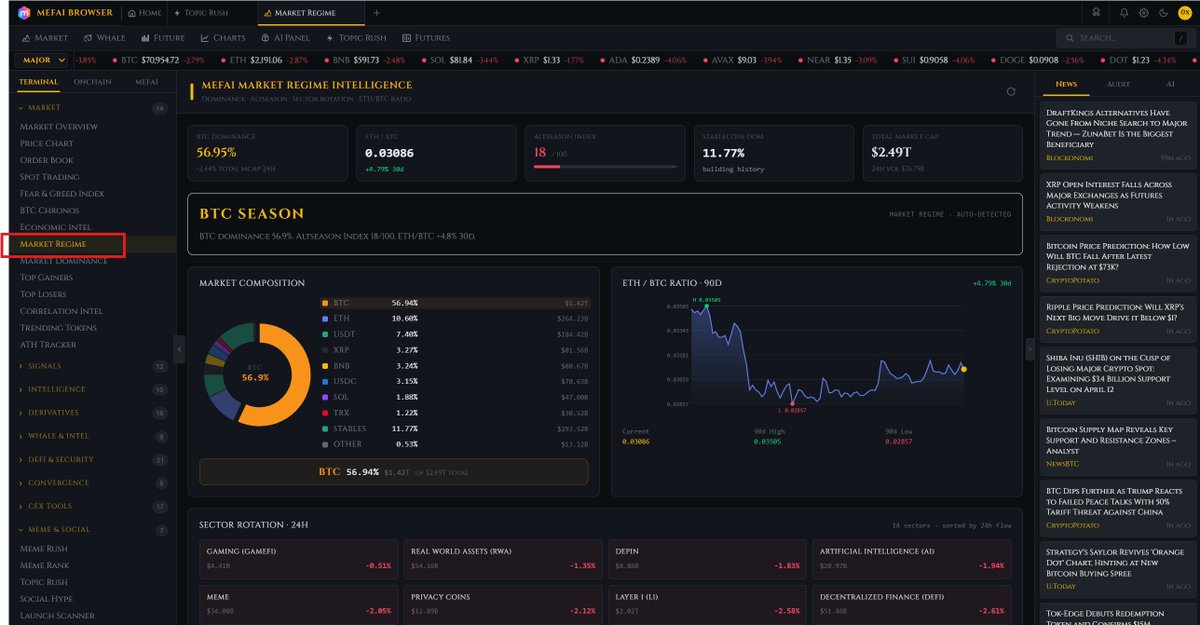Viewport: 1200px width, 625px height.
Task: Open Fear & Greed Index
Action: [x=62, y=194]
